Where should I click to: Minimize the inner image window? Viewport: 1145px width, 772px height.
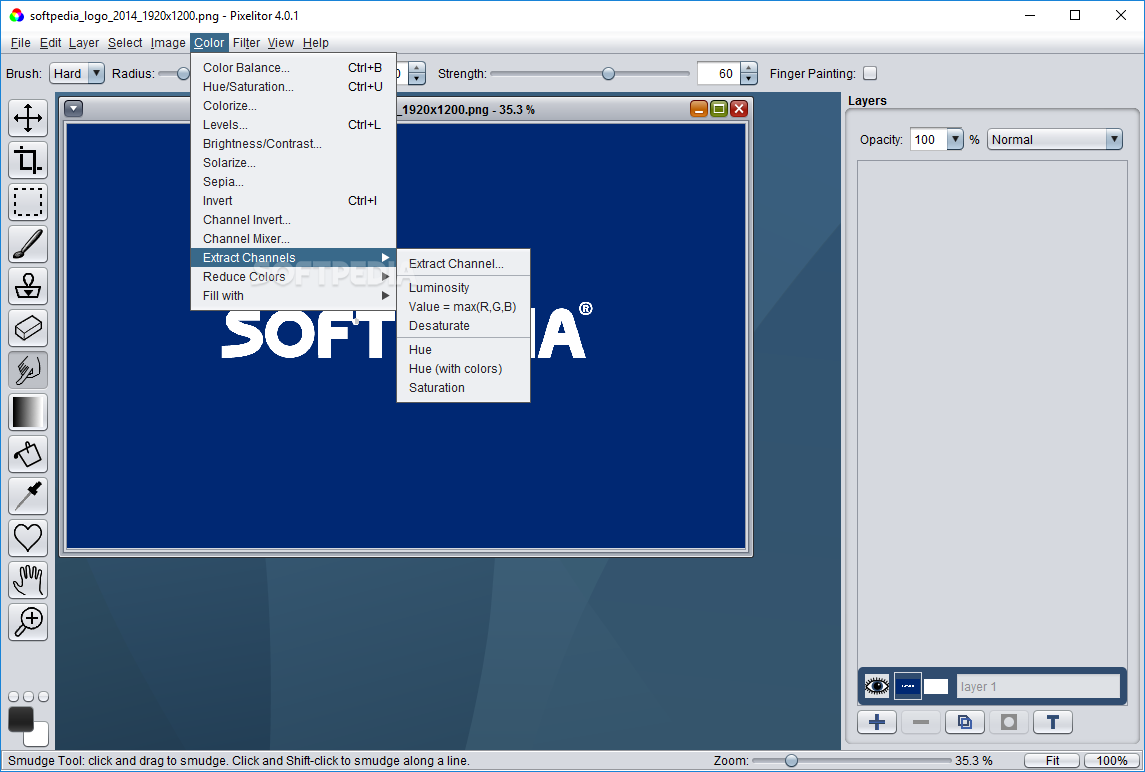(x=699, y=109)
